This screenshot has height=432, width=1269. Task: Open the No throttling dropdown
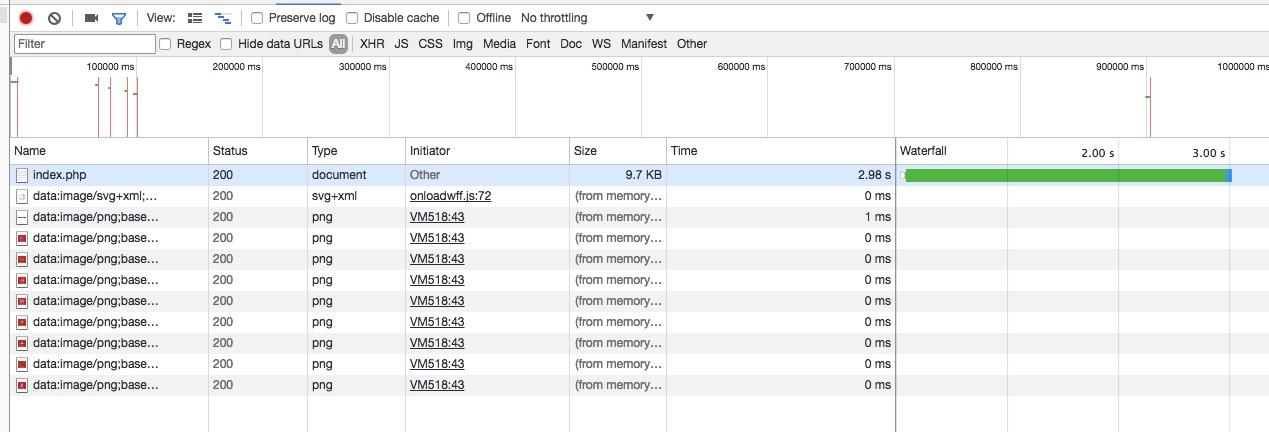(x=588, y=18)
